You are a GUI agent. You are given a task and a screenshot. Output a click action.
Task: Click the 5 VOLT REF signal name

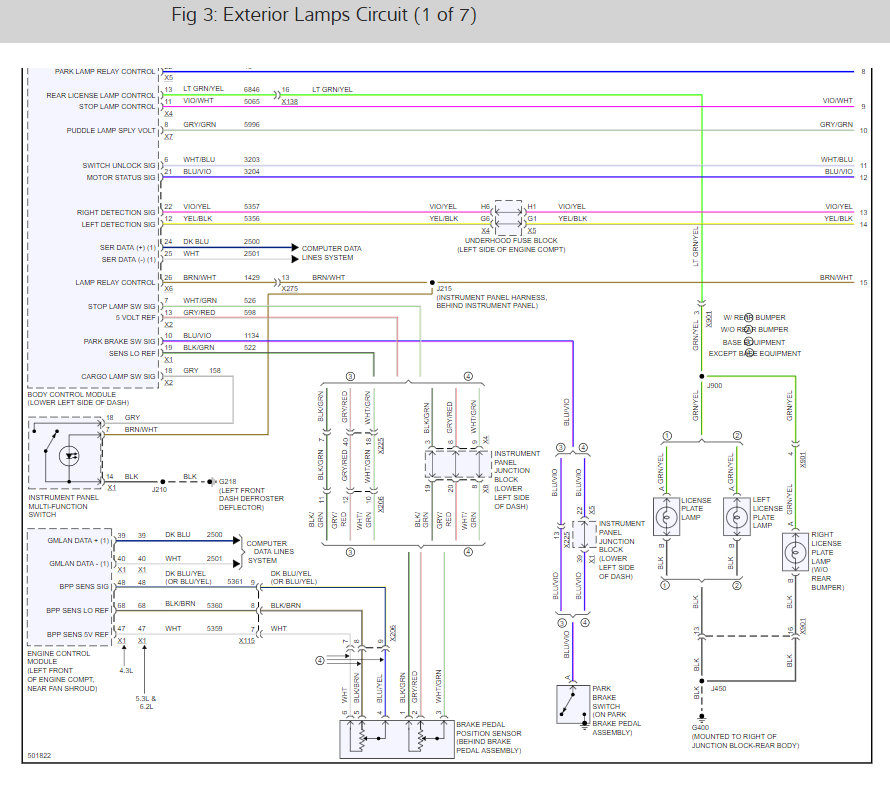coord(135,318)
